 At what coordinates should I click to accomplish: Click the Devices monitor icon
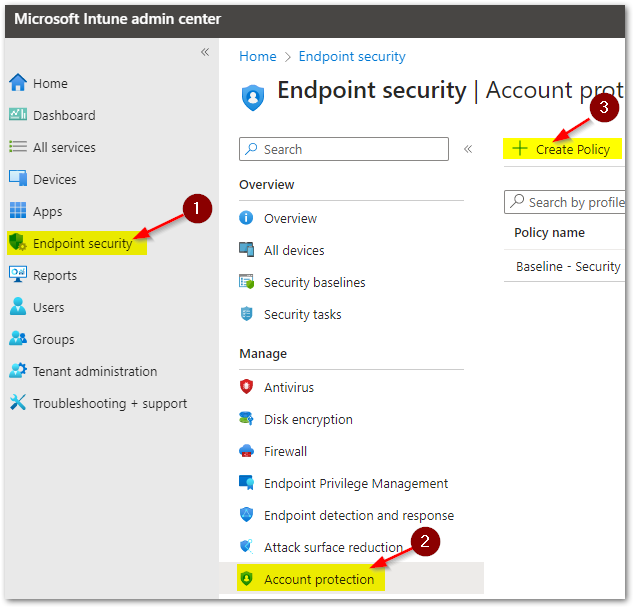click(x=18, y=178)
